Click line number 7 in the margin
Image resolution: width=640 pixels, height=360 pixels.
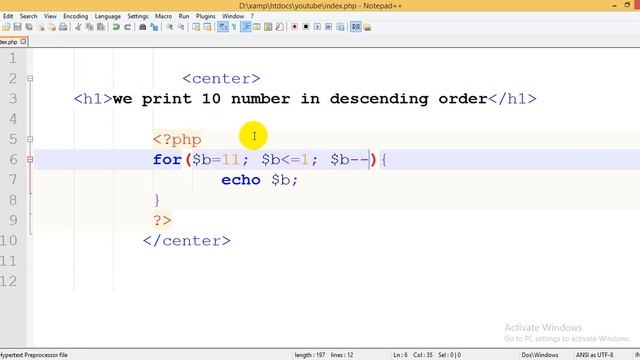[x=13, y=180]
